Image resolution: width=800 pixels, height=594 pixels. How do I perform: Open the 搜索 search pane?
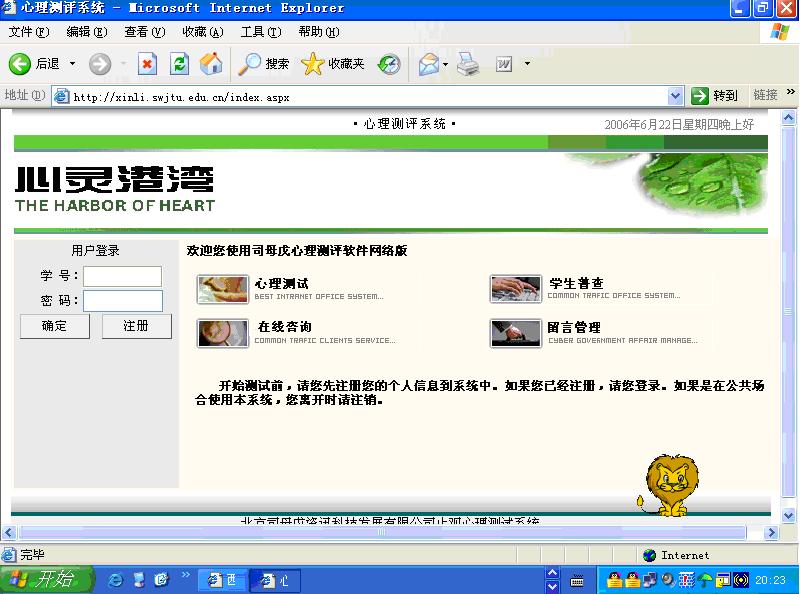click(264, 64)
